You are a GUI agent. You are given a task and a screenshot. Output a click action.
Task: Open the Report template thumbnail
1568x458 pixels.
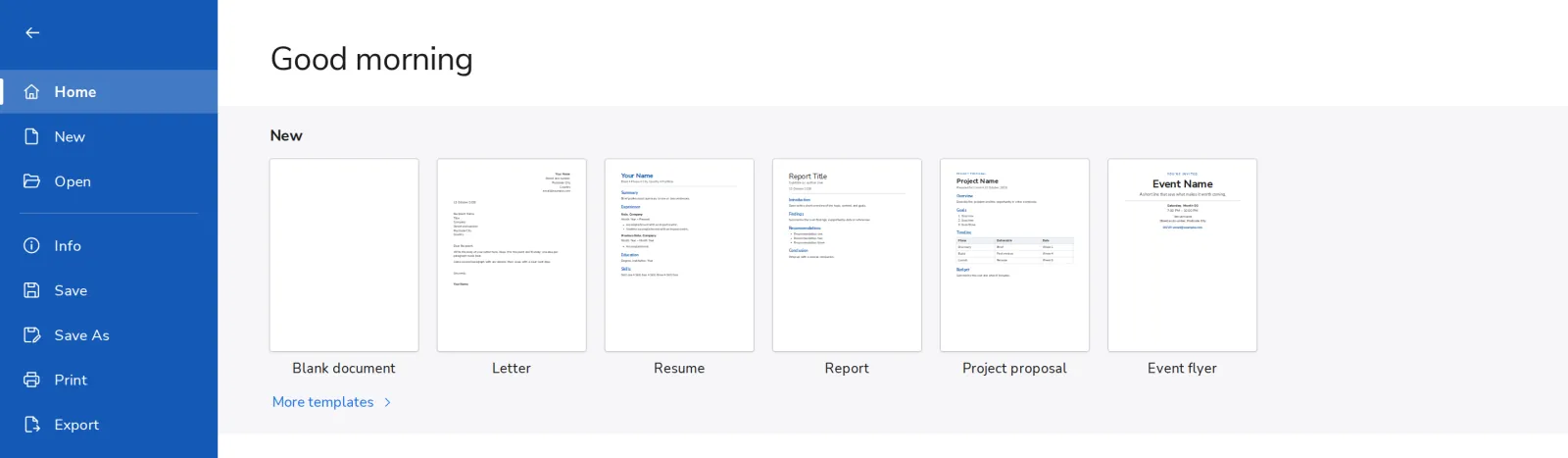tap(847, 255)
